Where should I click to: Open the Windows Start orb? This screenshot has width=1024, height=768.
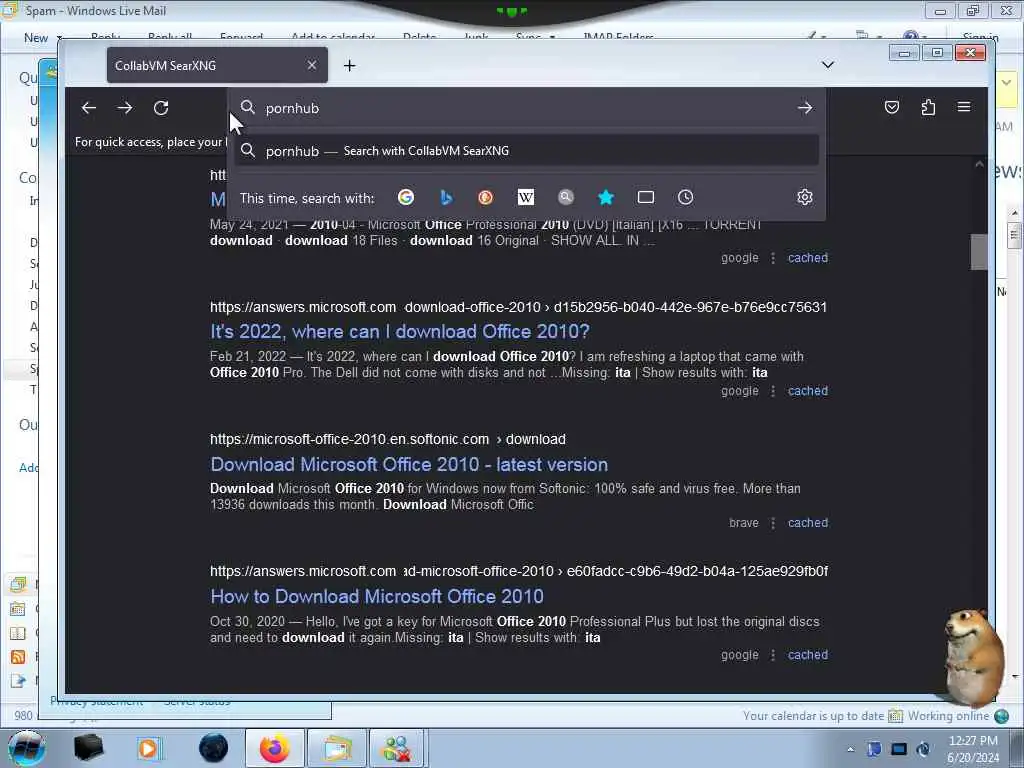tap(26, 748)
